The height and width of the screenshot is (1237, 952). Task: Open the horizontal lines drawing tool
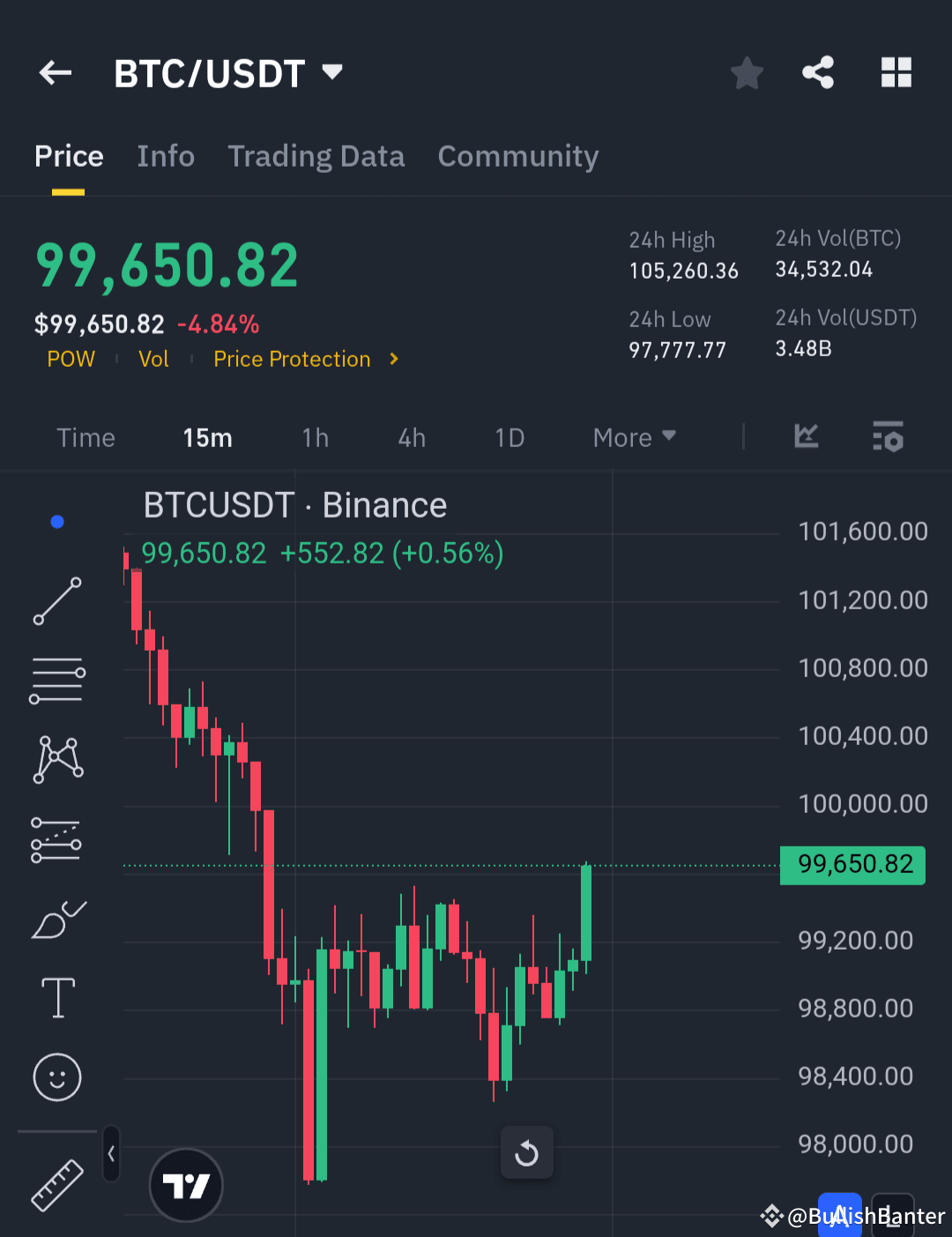56,679
